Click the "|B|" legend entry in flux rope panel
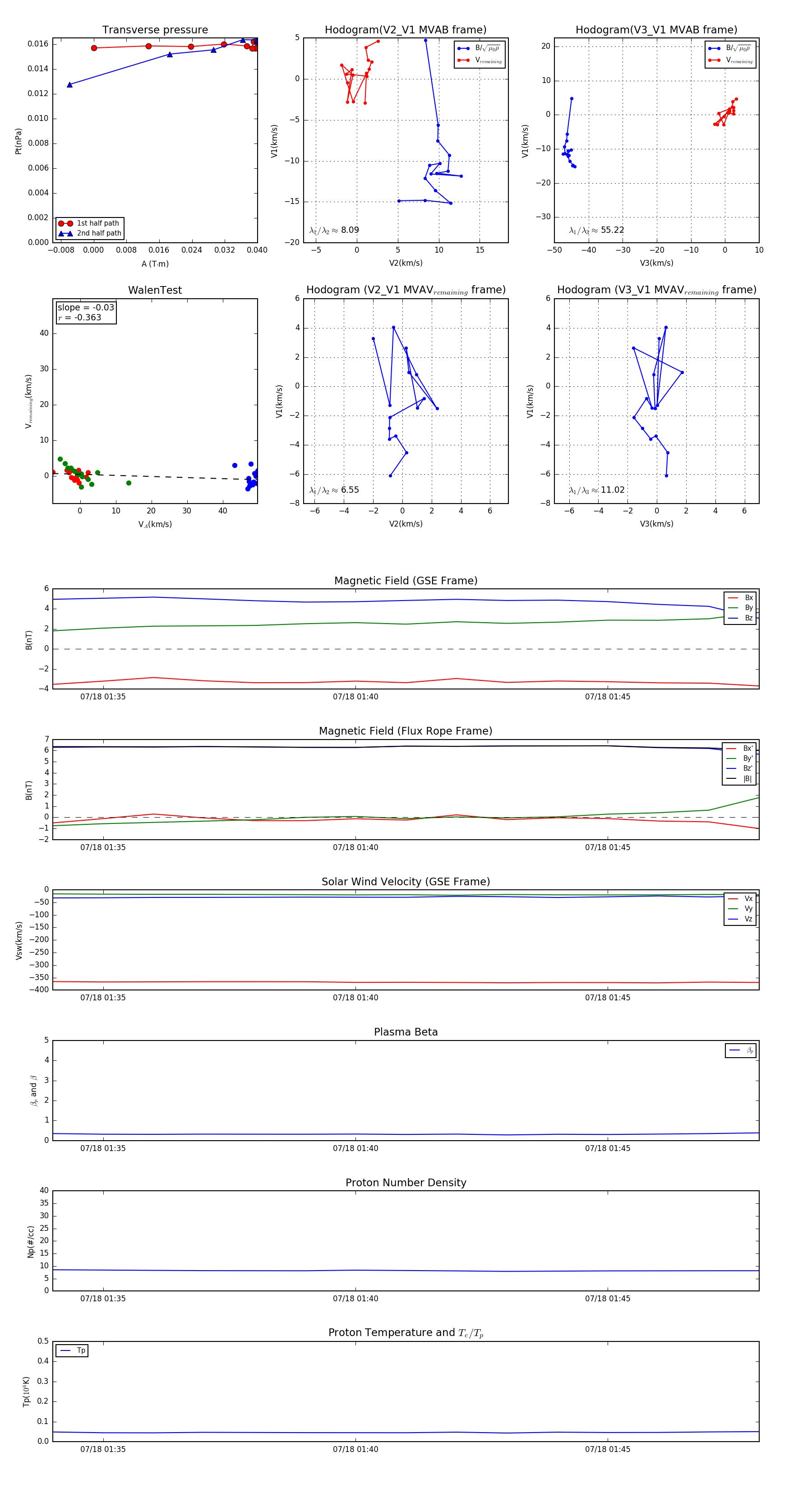 (x=739, y=779)
